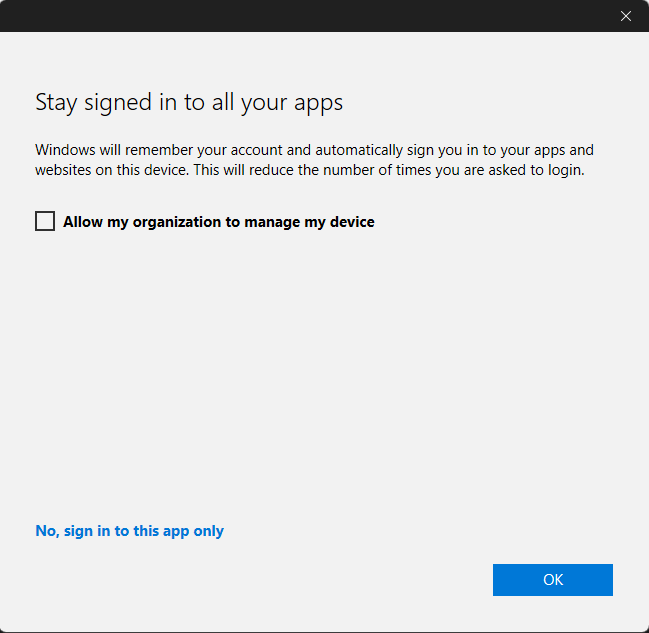Check 'Allow my organization to manage my device'

[45, 221]
